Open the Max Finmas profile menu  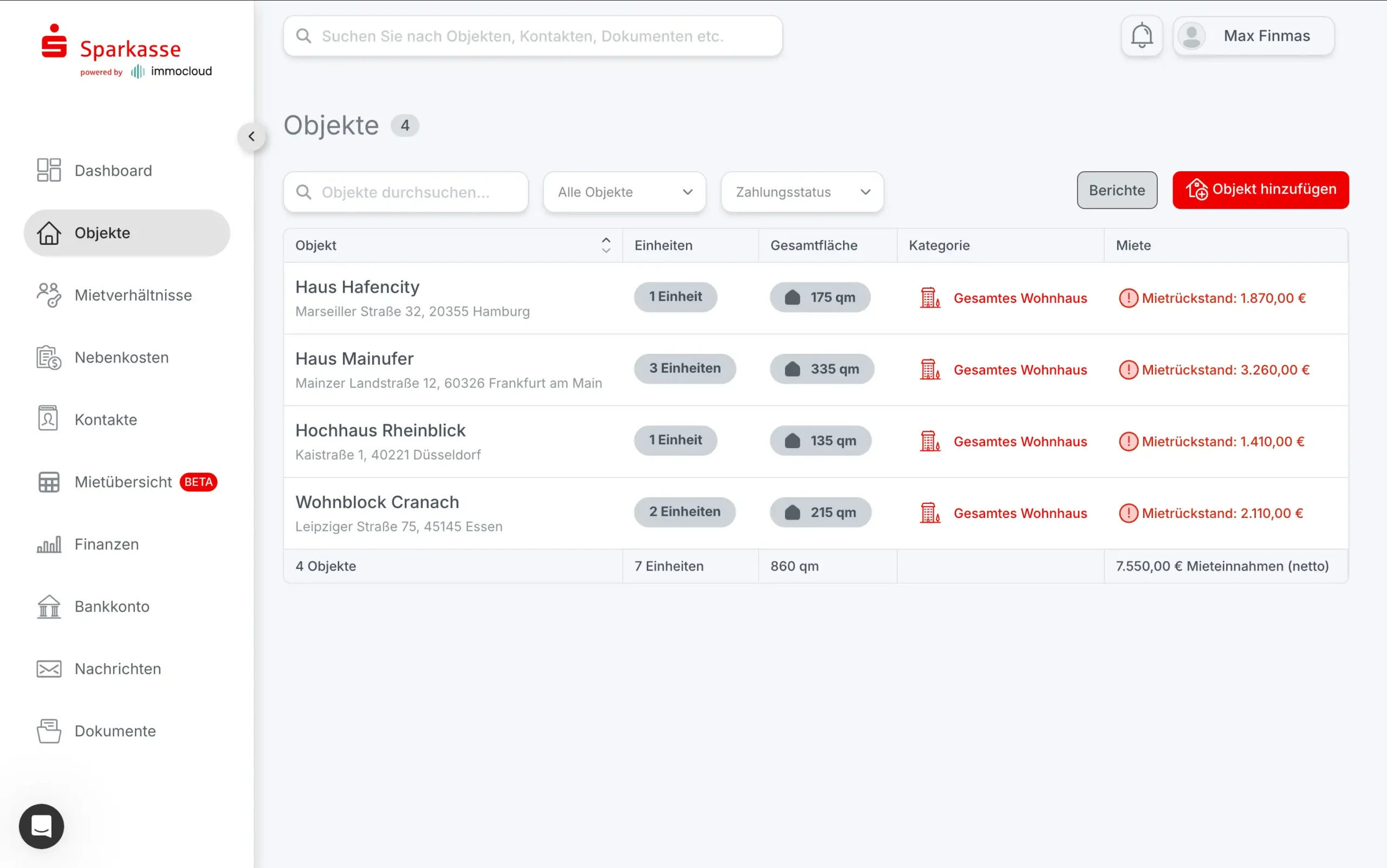click(1253, 36)
